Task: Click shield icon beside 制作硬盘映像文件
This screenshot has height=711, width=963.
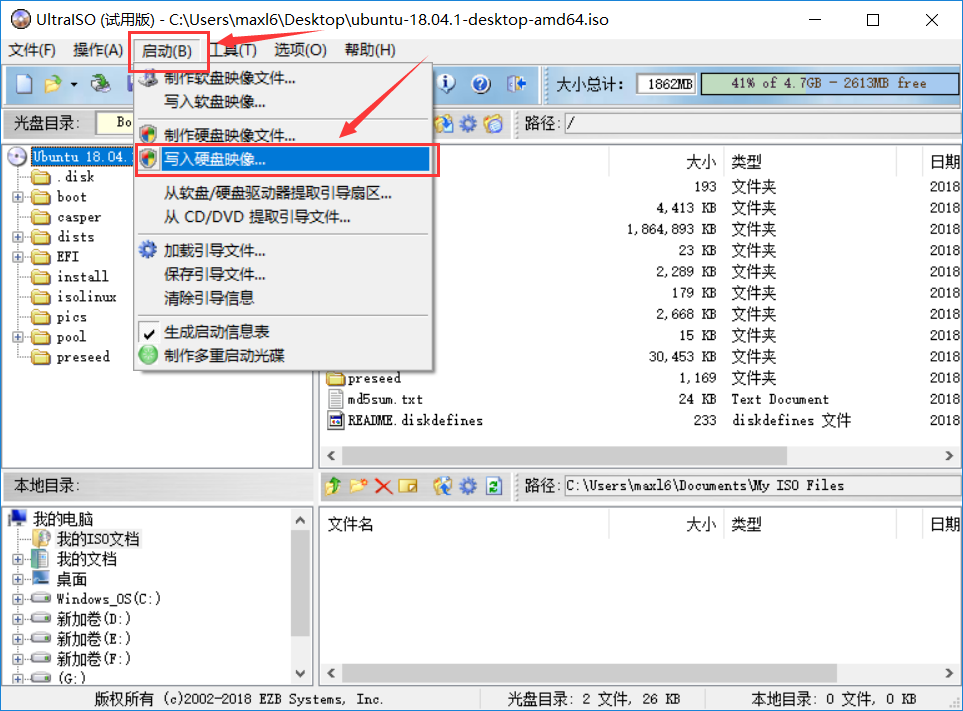Action: pos(148,134)
